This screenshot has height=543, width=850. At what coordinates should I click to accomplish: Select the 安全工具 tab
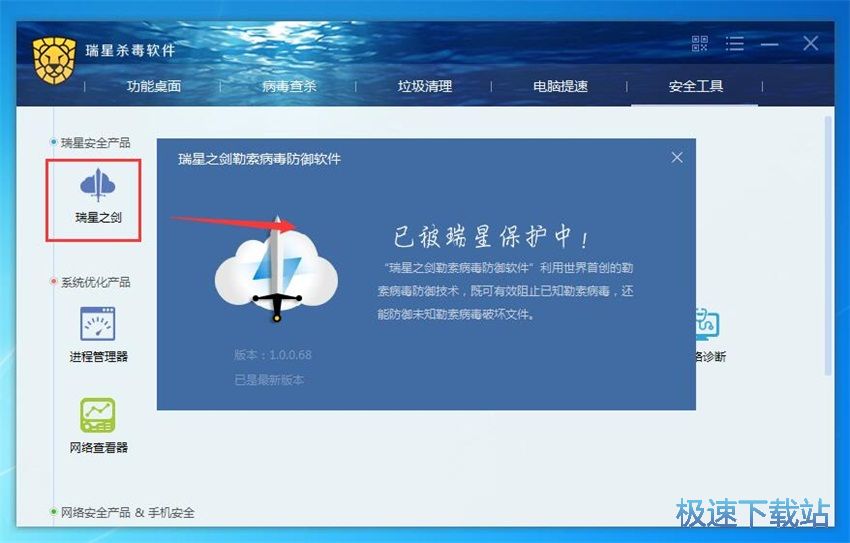point(696,86)
